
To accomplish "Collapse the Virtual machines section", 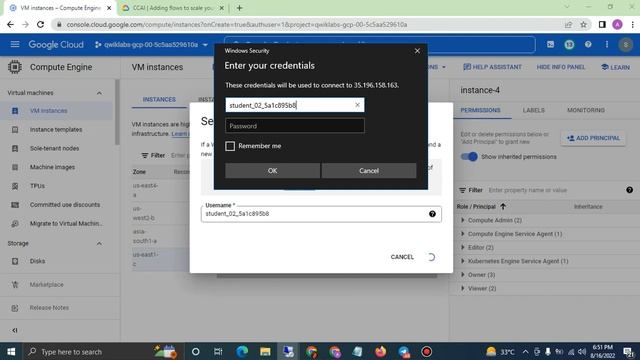I will point(99,93).
